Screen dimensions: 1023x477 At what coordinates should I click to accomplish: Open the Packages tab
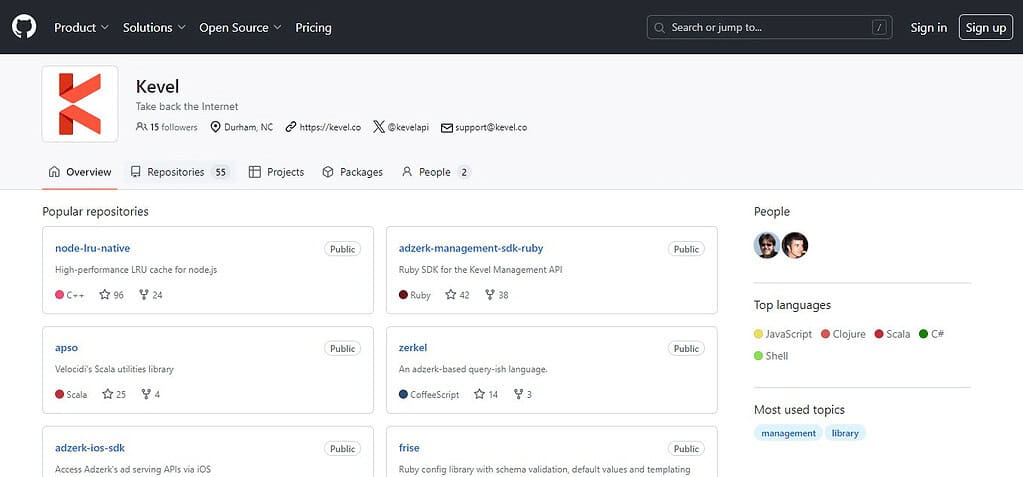[352, 172]
